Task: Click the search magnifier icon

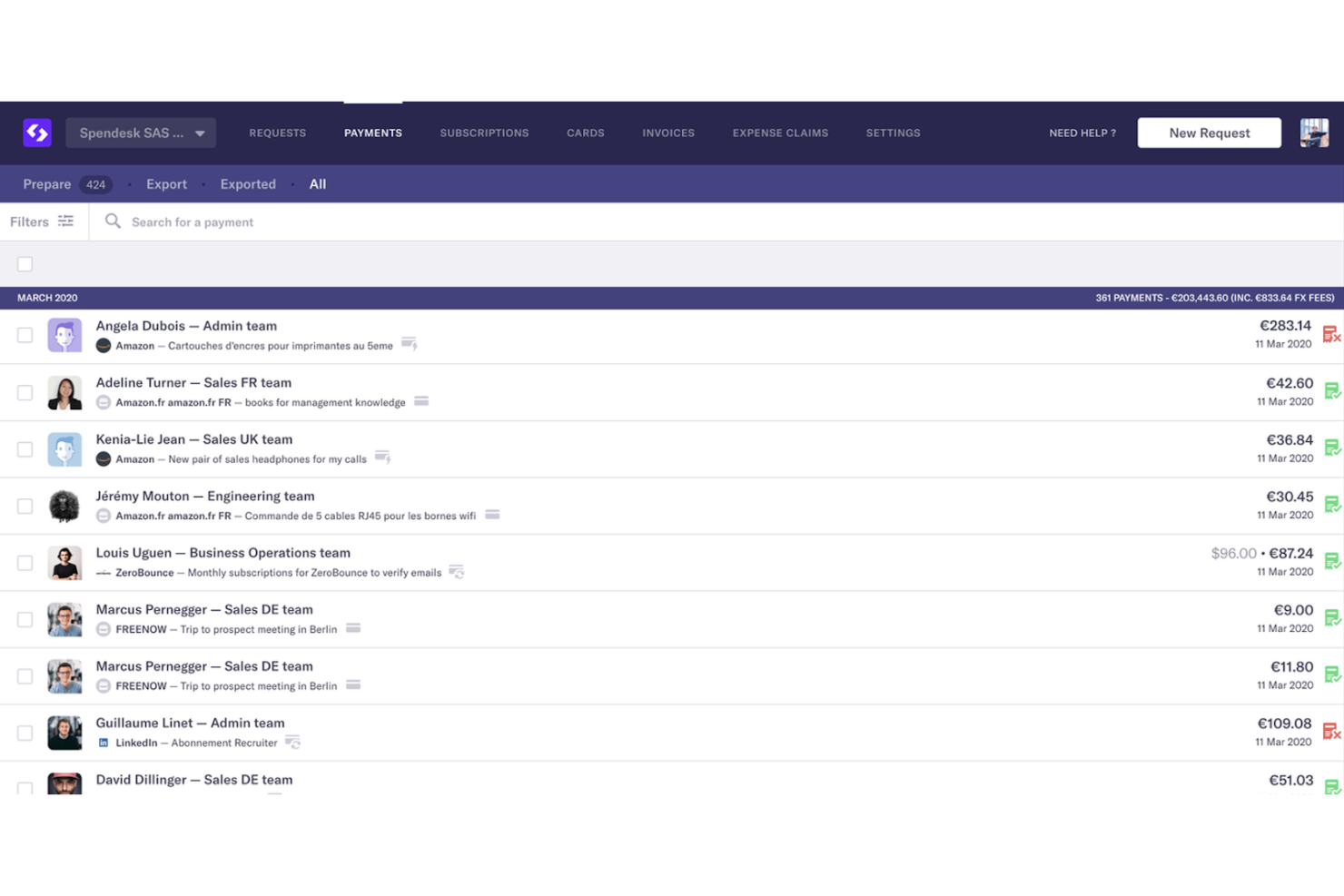Action: tap(112, 221)
